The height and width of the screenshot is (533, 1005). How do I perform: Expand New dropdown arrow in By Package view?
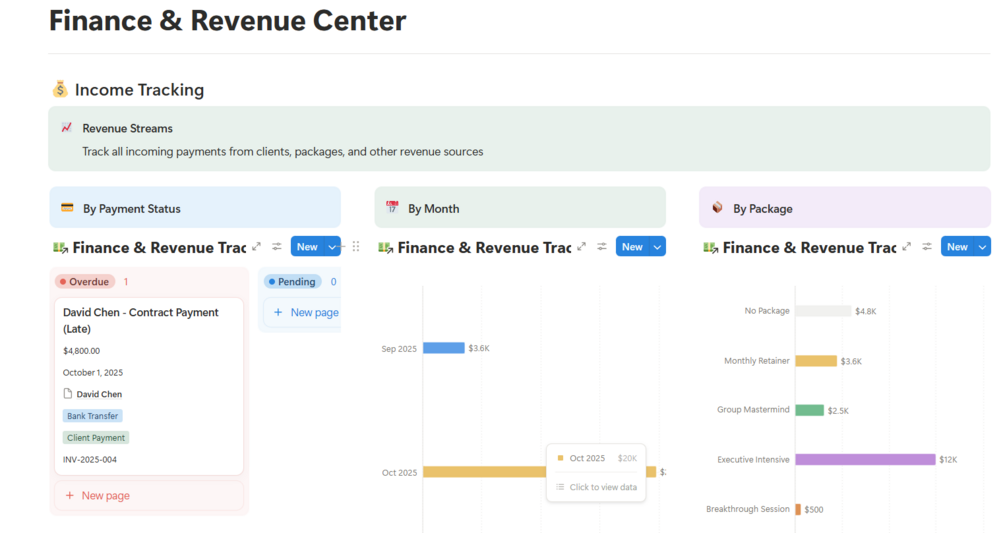click(x=982, y=247)
